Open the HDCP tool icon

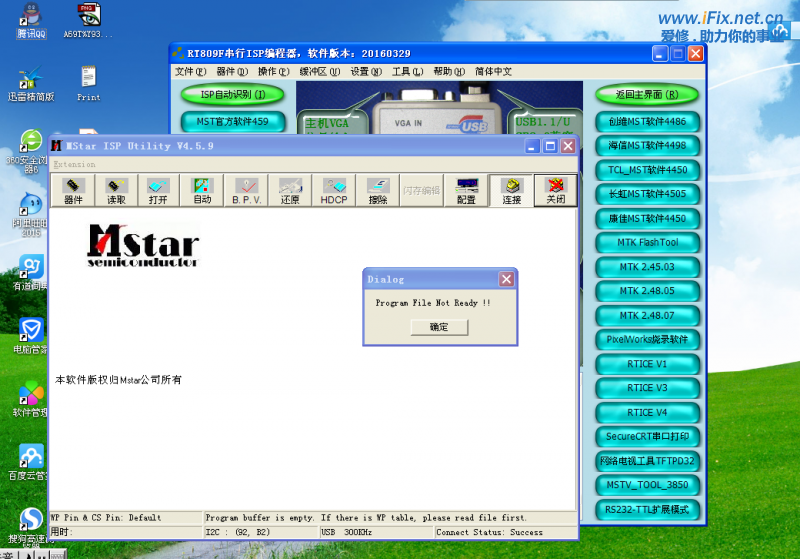point(334,191)
